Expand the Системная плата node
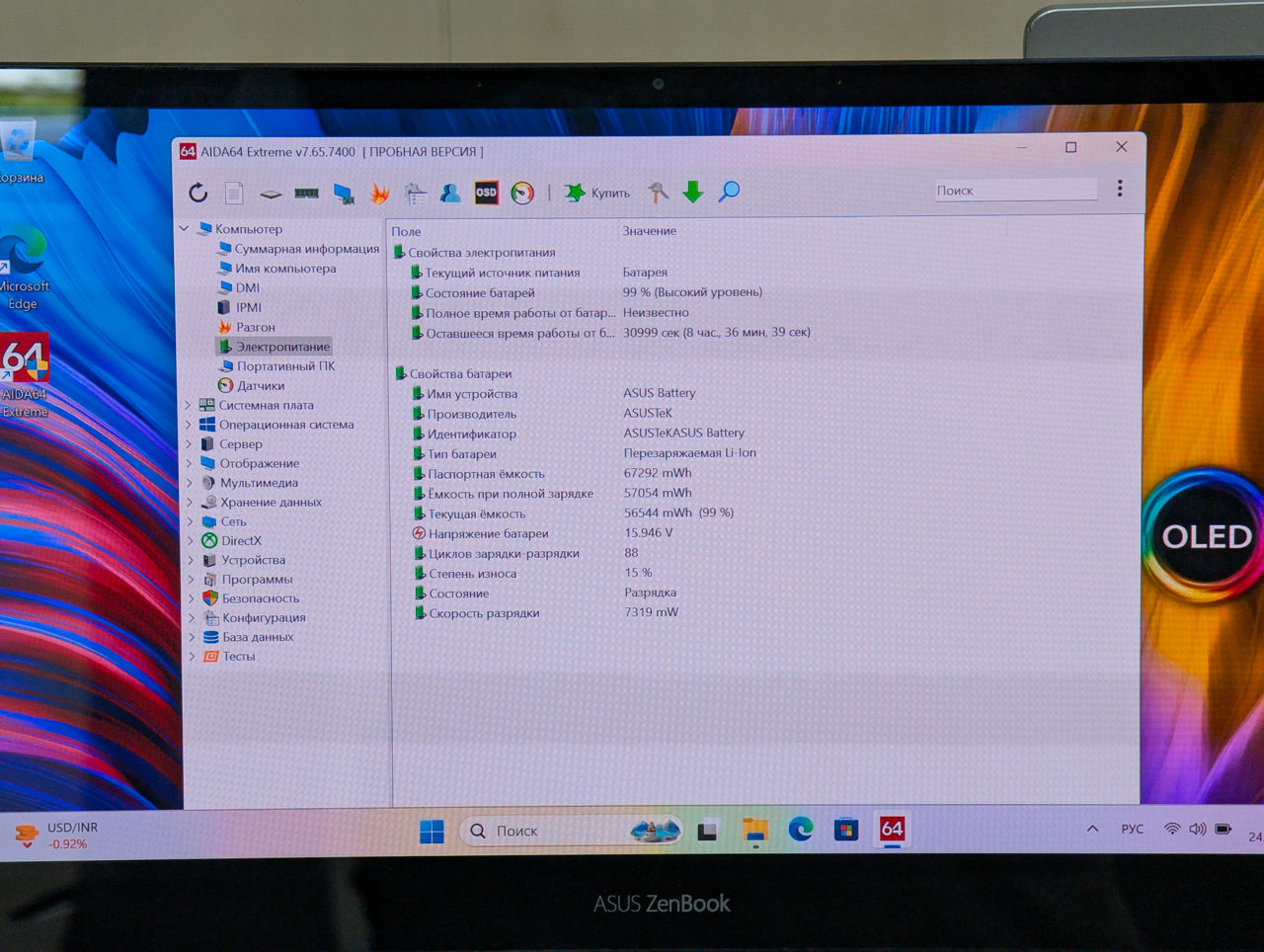 (189, 405)
